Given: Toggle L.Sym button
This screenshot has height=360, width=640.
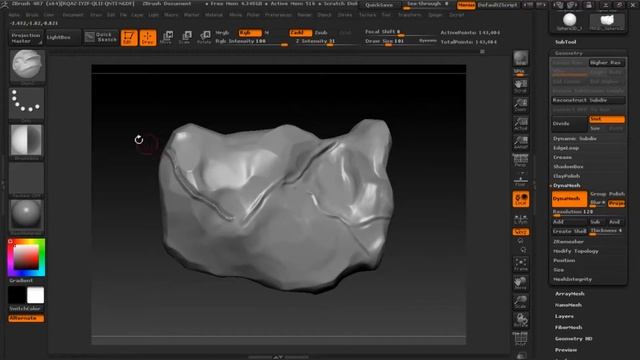Looking at the screenshot, I should (x=520, y=219).
